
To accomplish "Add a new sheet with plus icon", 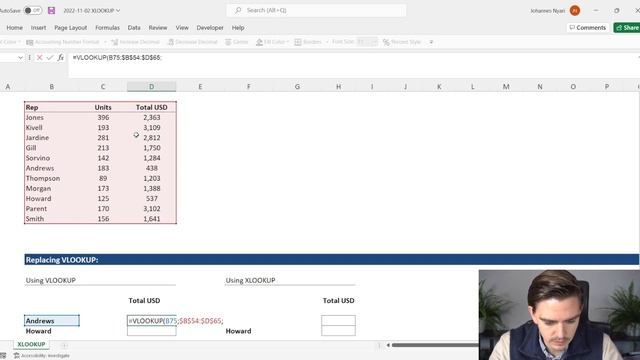I will [64, 345].
